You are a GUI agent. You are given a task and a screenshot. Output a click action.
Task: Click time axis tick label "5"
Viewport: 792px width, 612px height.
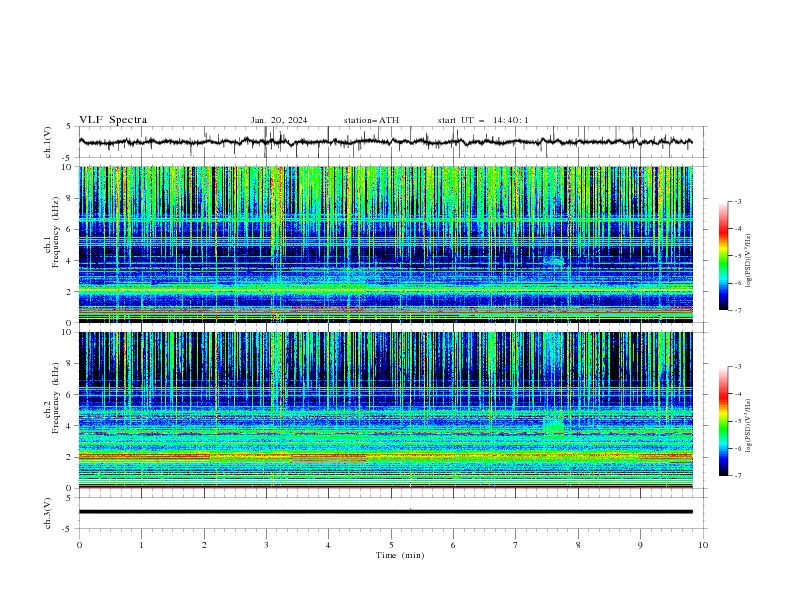click(391, 545)
